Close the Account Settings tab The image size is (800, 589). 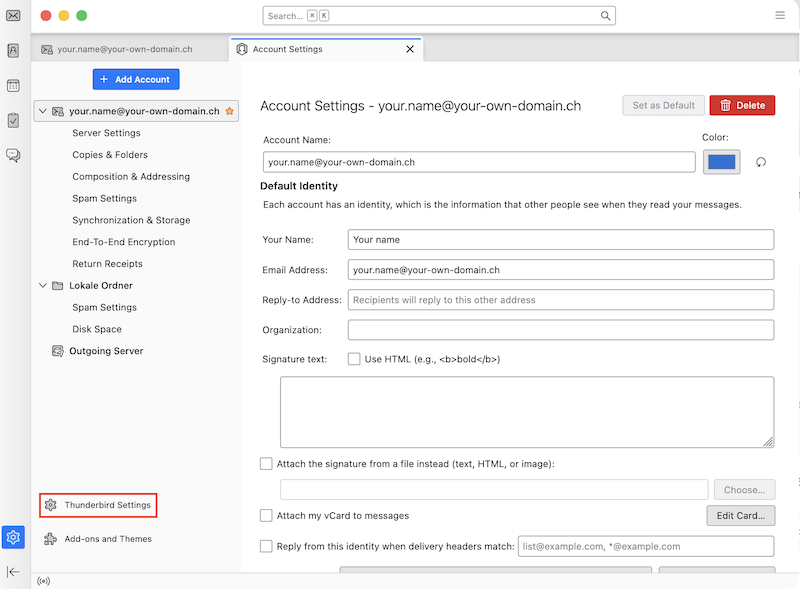[x=410, y=49]
